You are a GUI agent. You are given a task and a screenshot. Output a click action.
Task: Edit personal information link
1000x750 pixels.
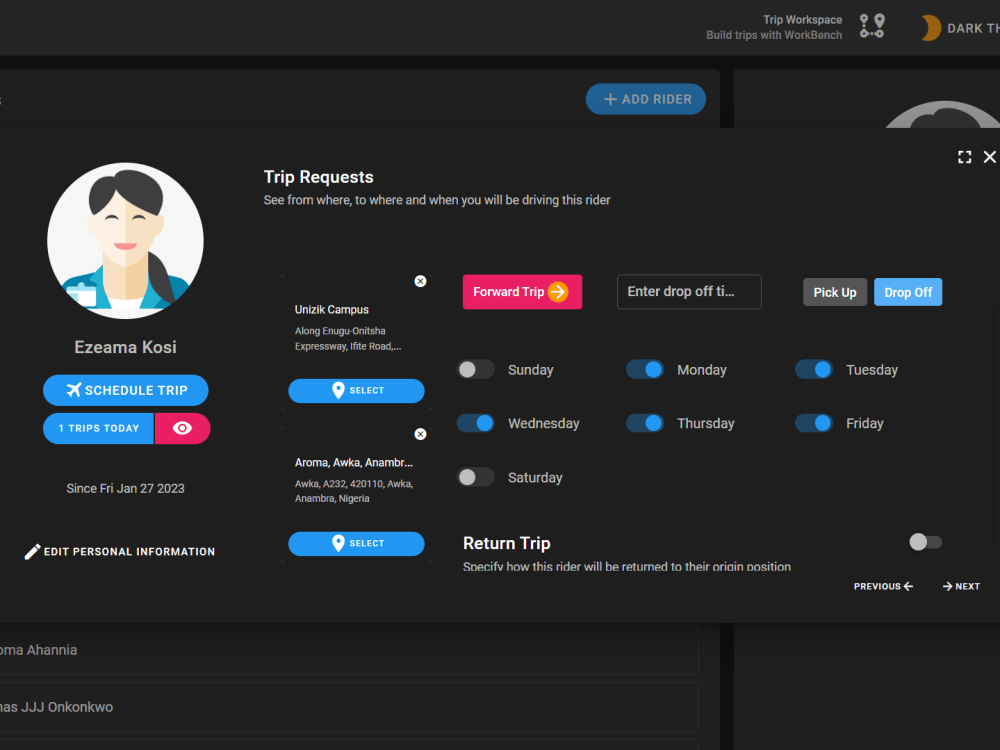(120, 552)
